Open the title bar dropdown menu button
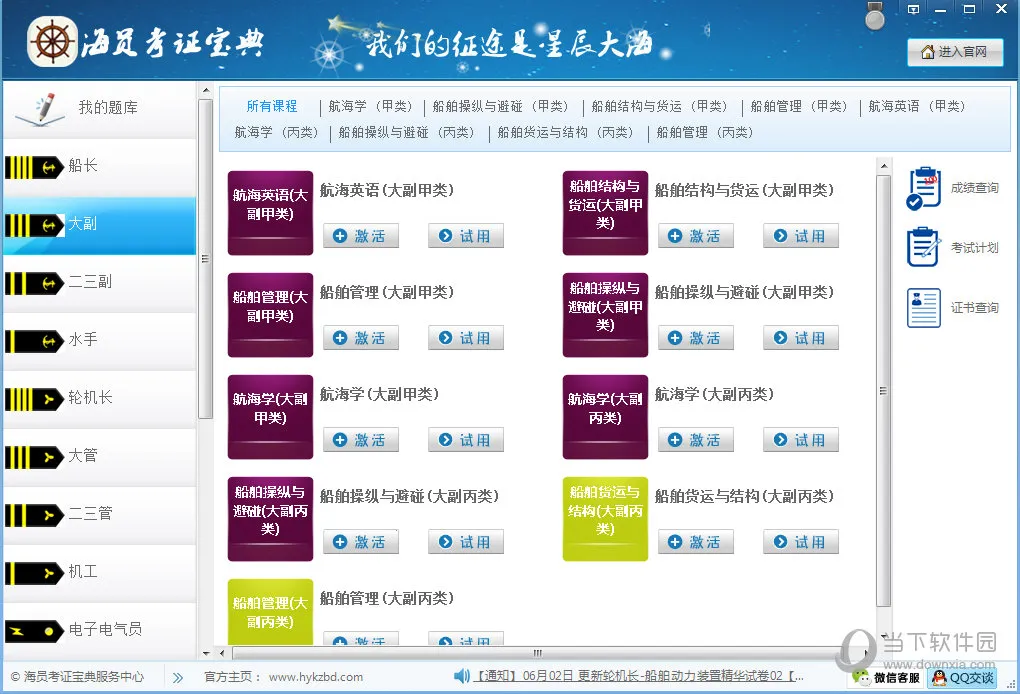This screenshot has height=694, width=1020. [913, 9]
